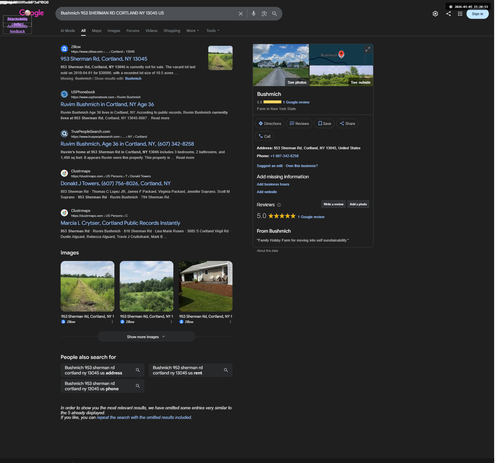Open the Google apps grid
The height and width of the screenshot is (463, 500).
pyautogui.click(x=460, y=14)
